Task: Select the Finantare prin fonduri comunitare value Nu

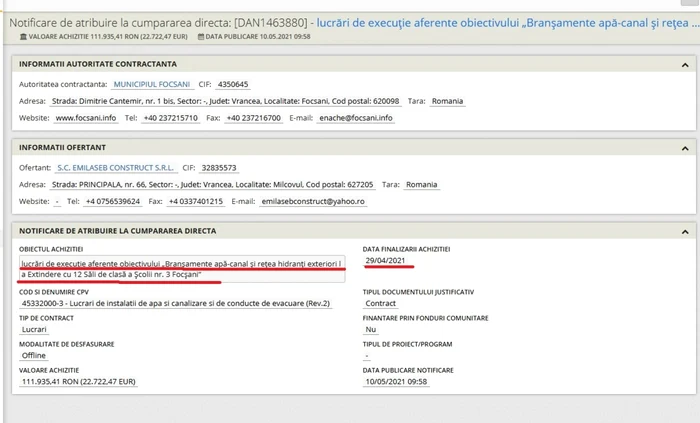Action: click(371, 329)
